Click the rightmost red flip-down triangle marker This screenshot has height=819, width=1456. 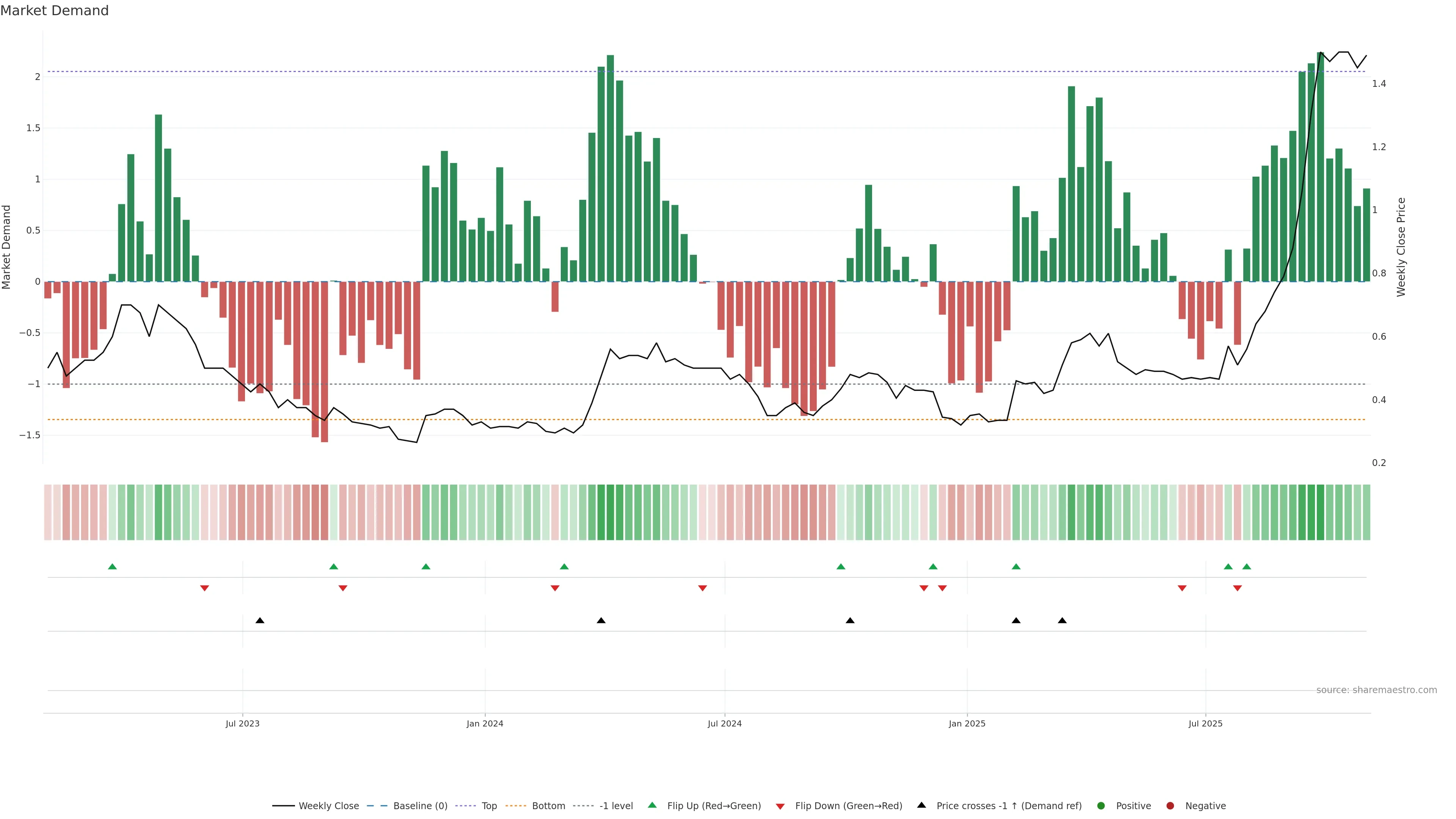point(1237,588)
